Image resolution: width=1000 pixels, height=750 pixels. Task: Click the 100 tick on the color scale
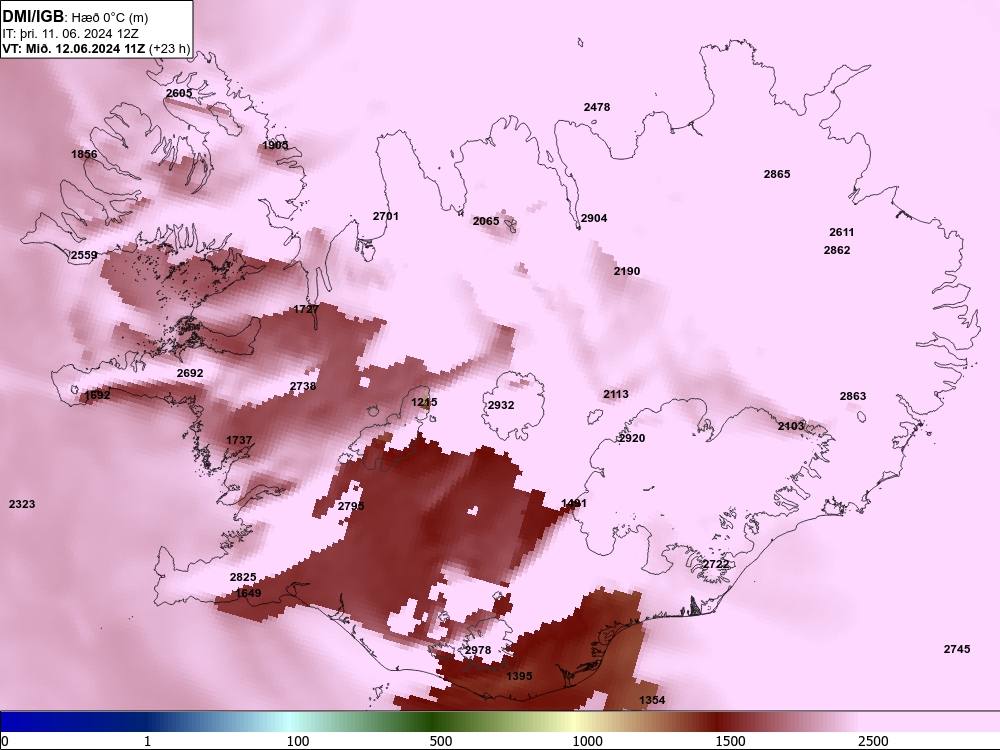[x=298, y=741]
